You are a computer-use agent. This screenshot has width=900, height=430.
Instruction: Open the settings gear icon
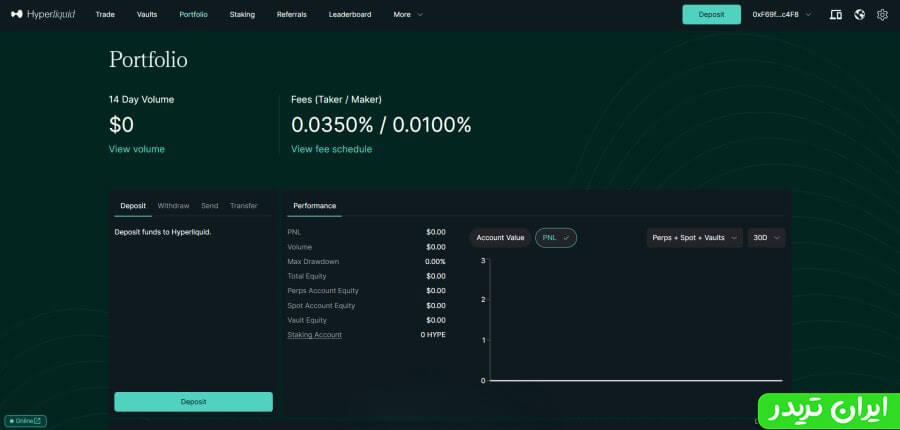tap(882, 15)
